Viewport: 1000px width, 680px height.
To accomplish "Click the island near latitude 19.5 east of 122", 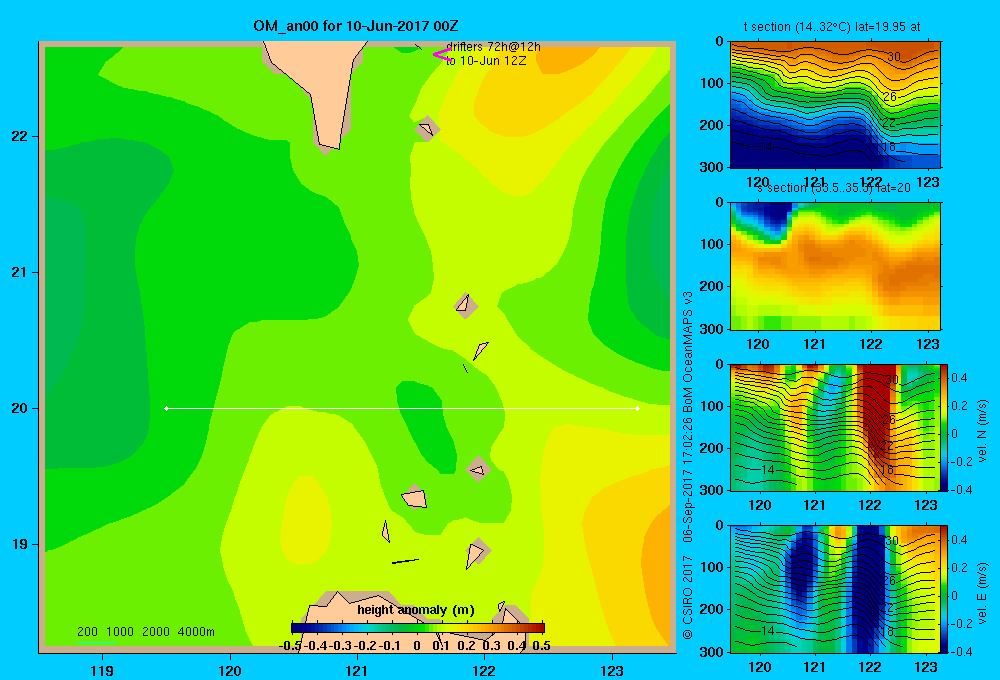I will (479, 469).
